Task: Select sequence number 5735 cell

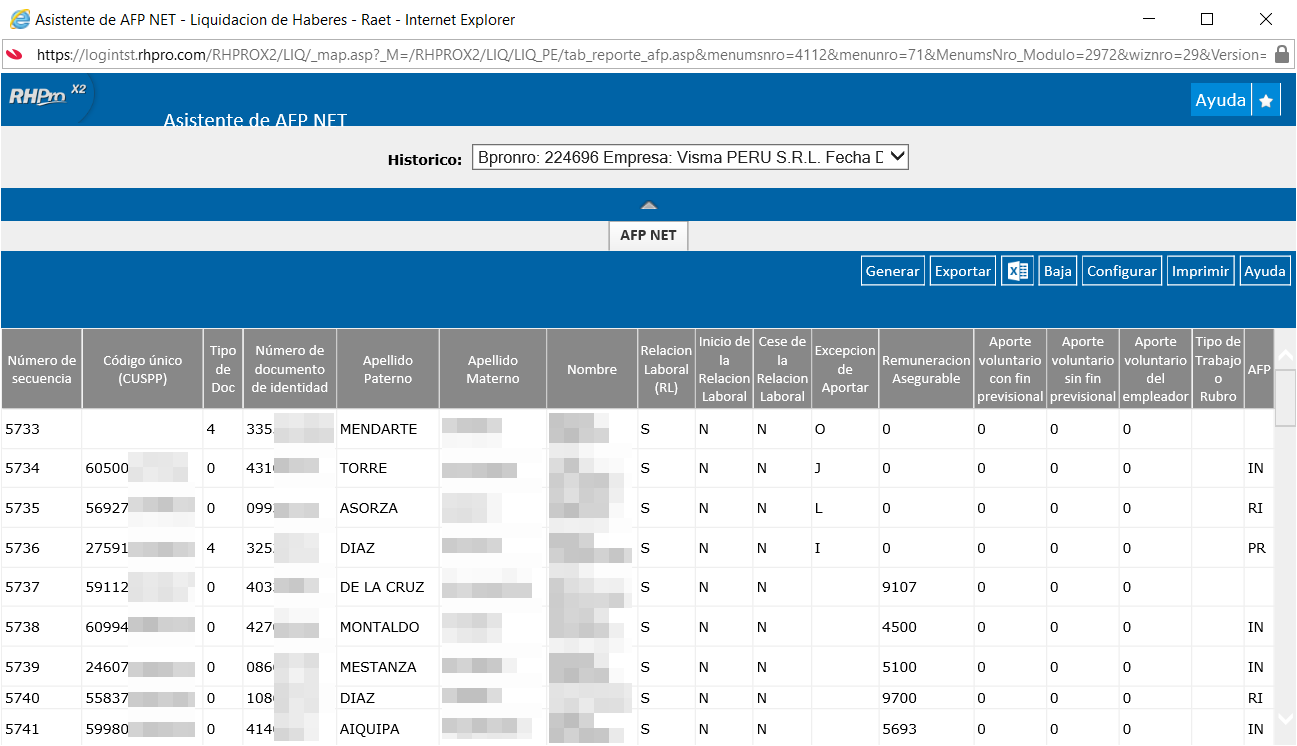Action: [42, 508]
